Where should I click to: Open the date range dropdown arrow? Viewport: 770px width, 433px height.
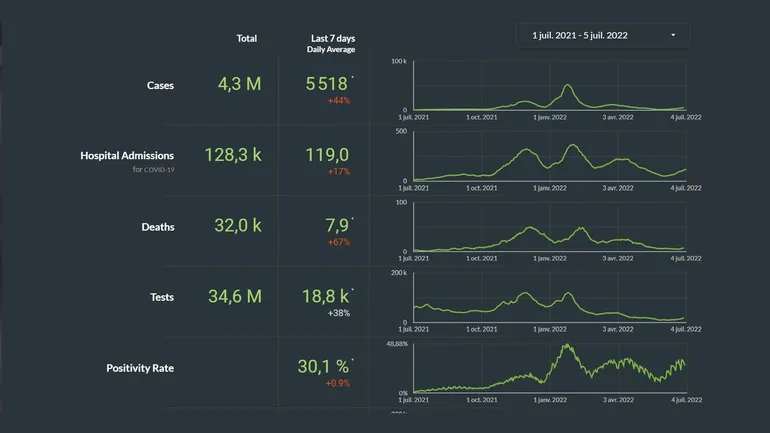(x=673, y=36)
